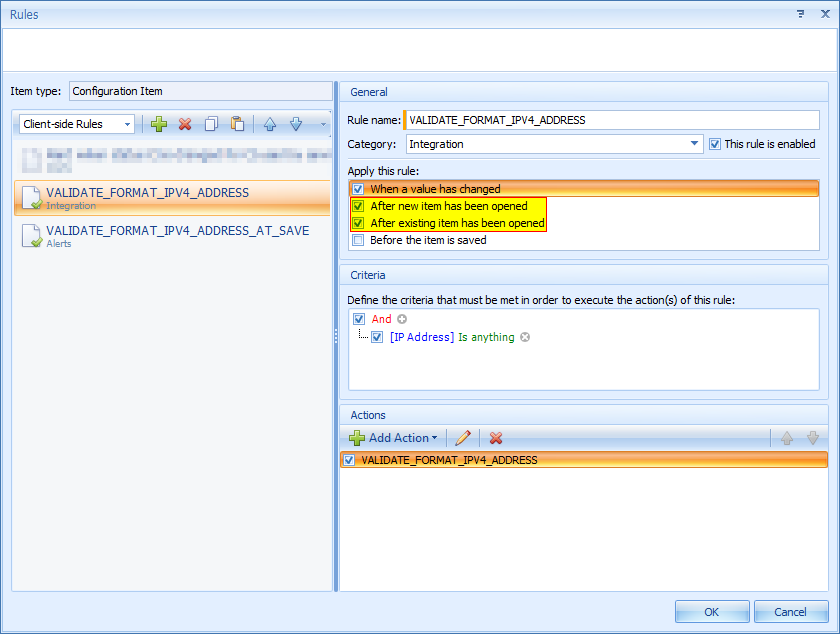The height and width of the screenshot is (634, 840).
Task: Move the rule up with the up arrow
Action: click(270, 124)
